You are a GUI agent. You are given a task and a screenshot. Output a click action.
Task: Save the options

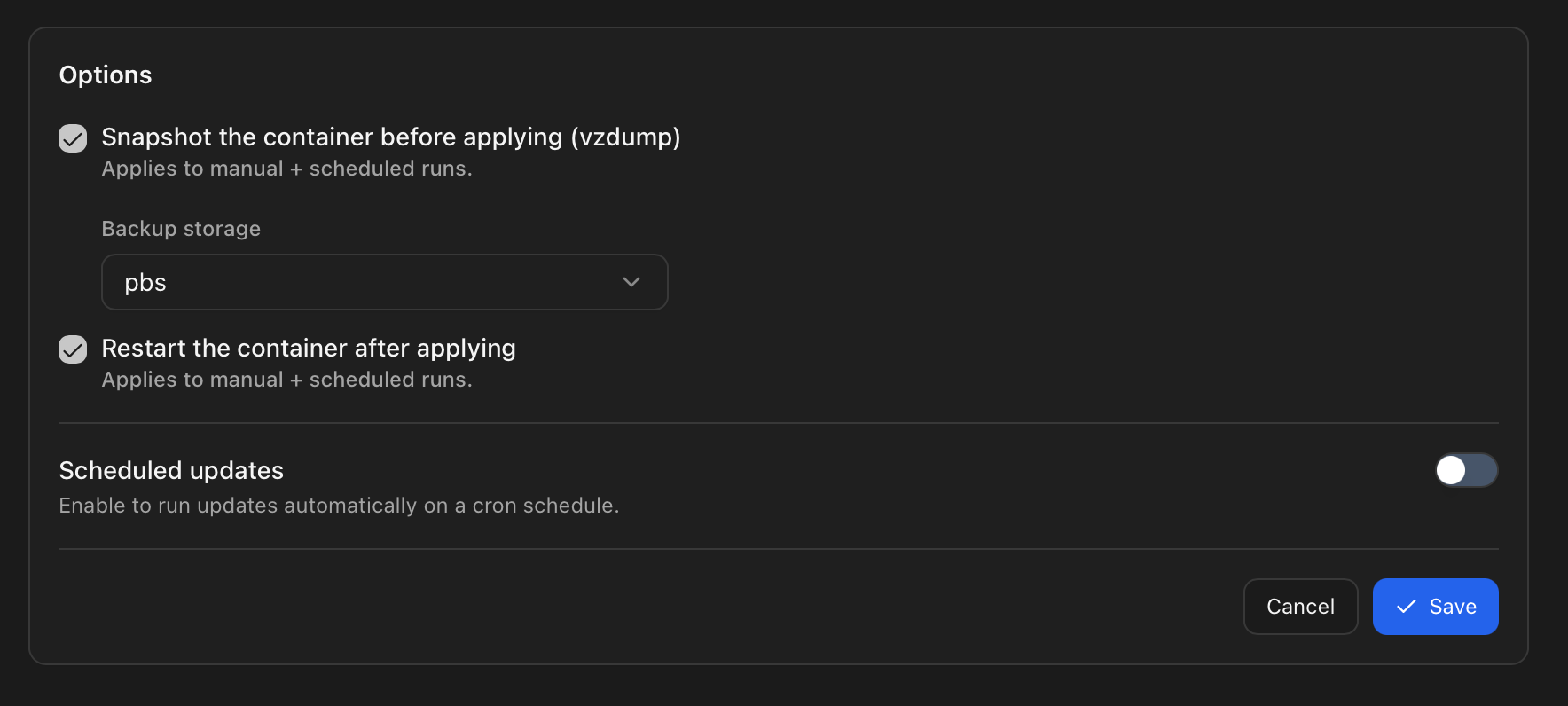pos(1435,607)
